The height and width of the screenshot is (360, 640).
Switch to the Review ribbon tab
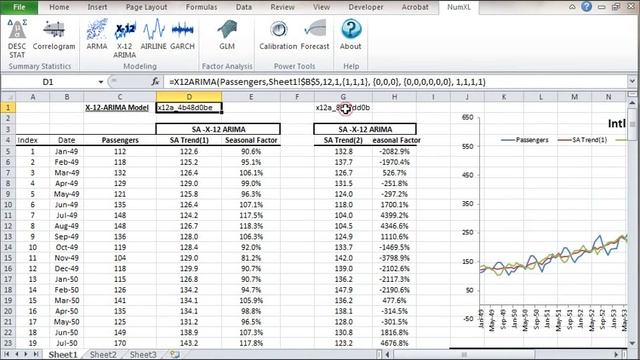click(282, 7)
